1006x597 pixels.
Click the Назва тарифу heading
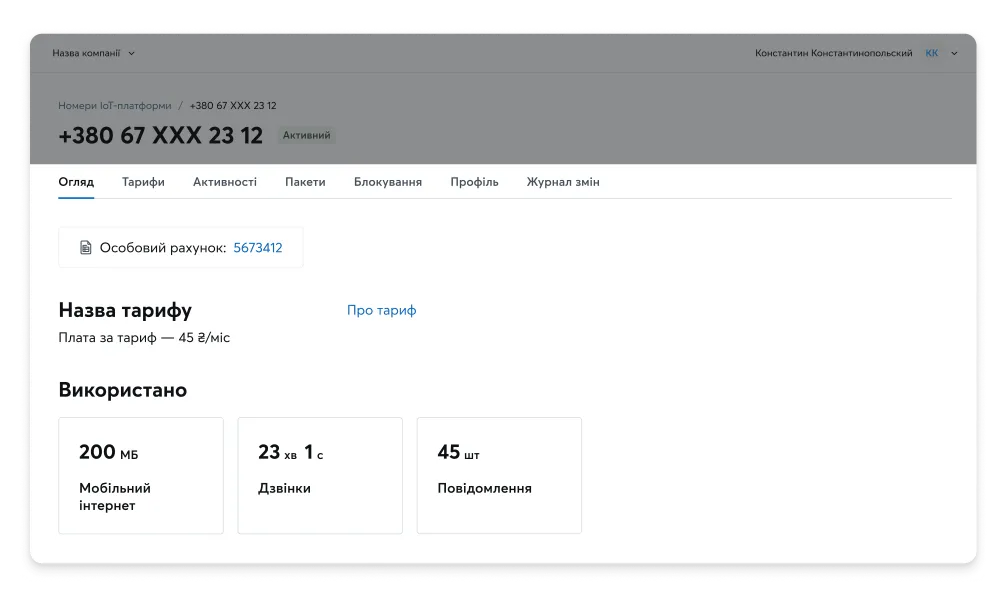click(x=125, y=310)
